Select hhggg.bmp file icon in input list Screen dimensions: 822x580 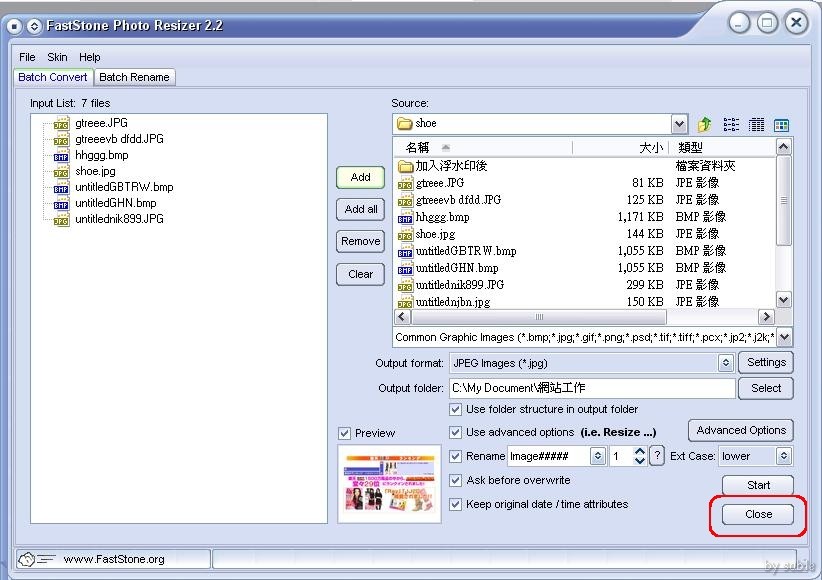61,155
